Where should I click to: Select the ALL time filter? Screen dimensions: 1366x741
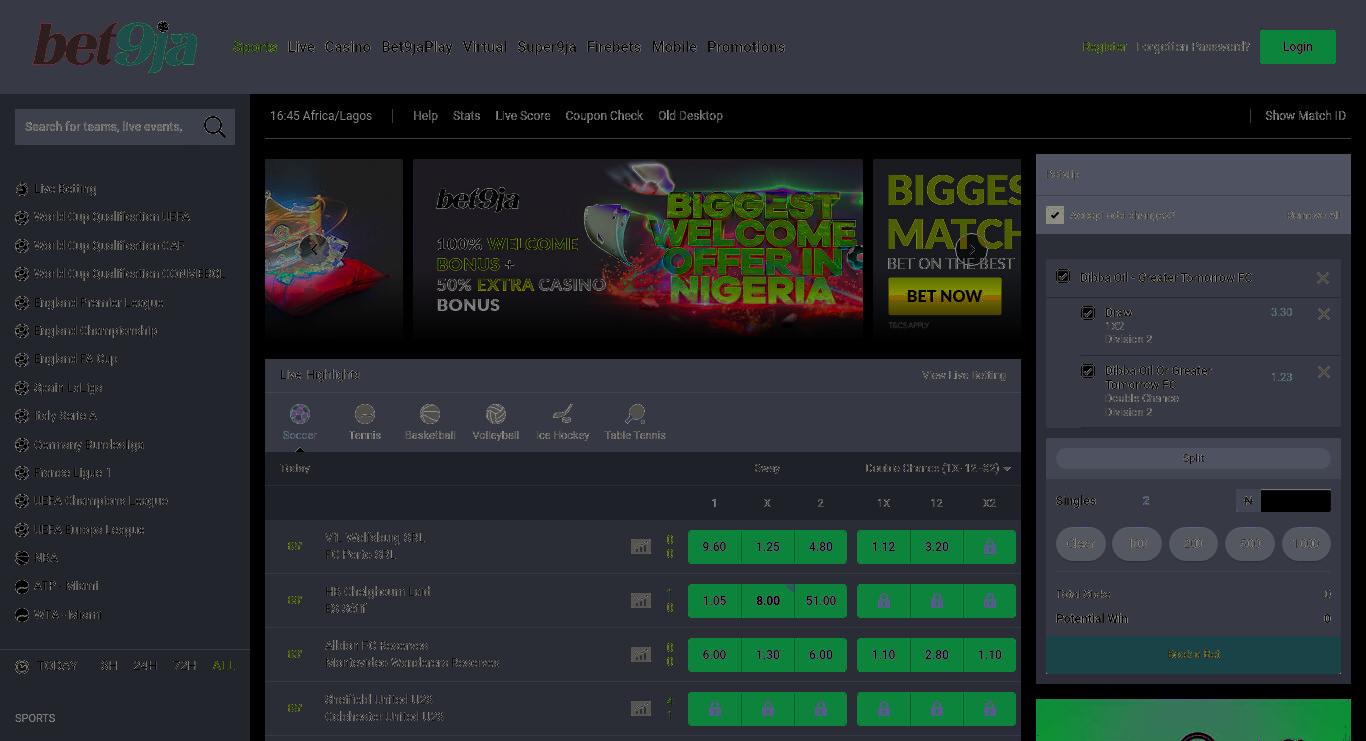pyautogui.click(x=224, y=666)
